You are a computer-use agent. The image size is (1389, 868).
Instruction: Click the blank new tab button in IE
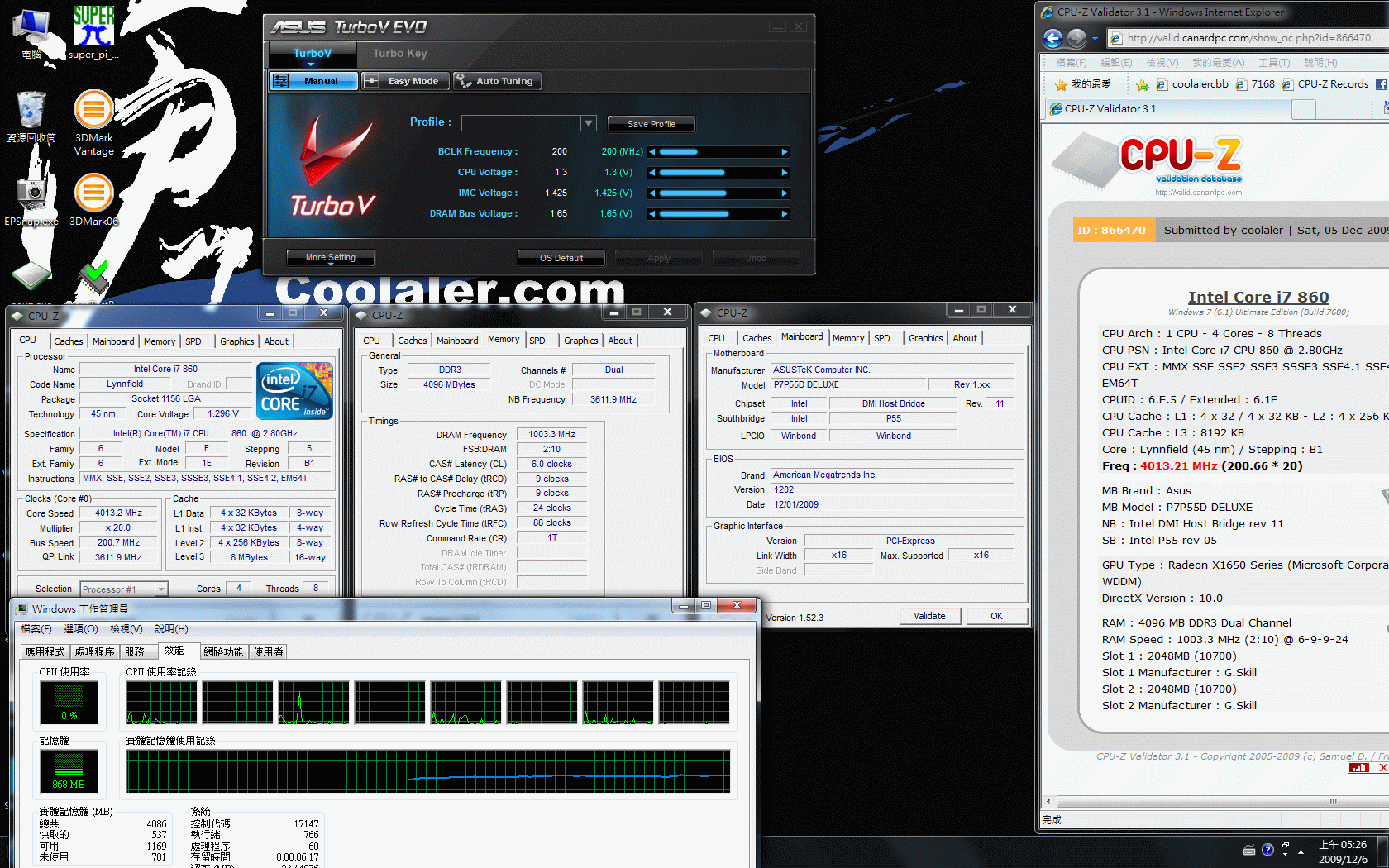click(x=1303, y=109)
